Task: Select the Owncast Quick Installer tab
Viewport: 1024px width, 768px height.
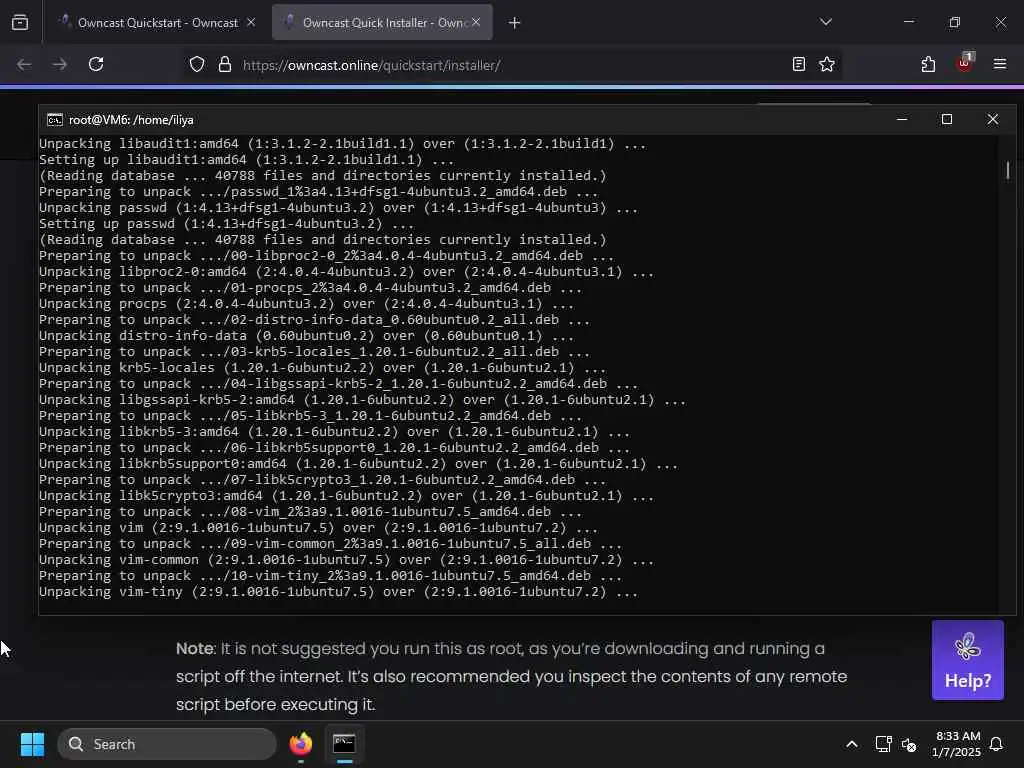Action: (382, 23)
